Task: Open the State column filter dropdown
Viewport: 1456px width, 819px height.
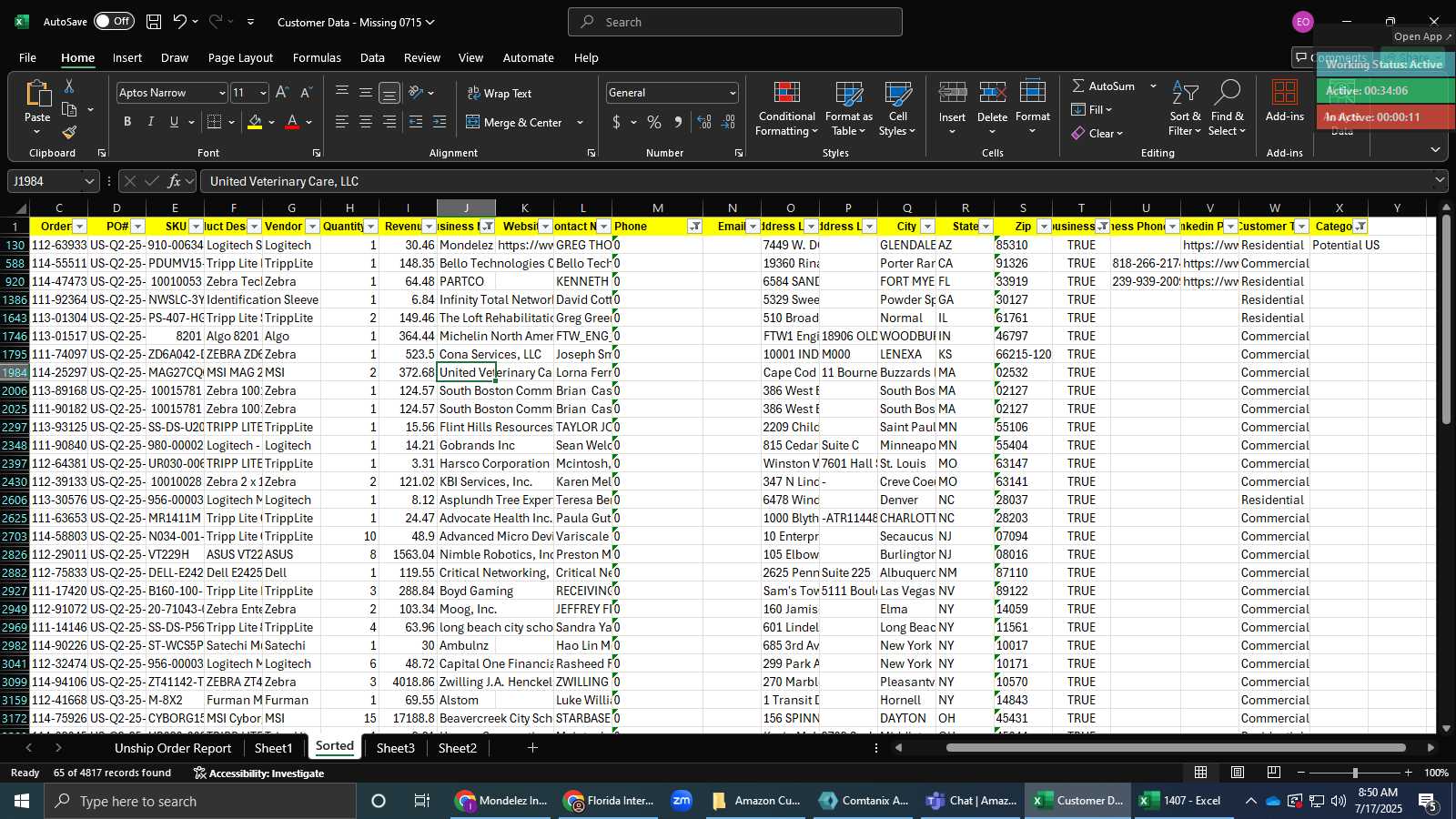Action: [x=986, y=227]
